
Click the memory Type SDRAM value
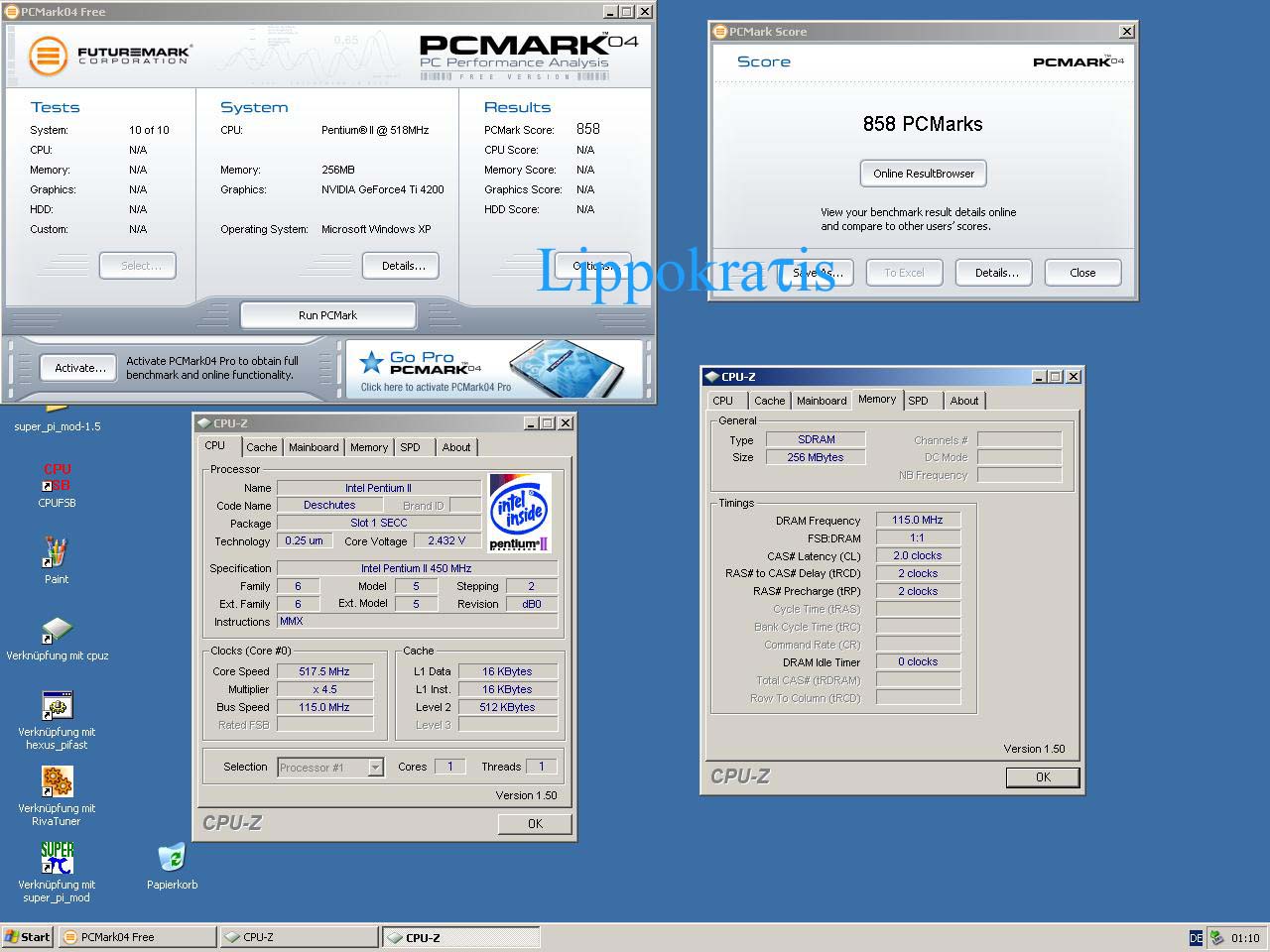(816, 439)
